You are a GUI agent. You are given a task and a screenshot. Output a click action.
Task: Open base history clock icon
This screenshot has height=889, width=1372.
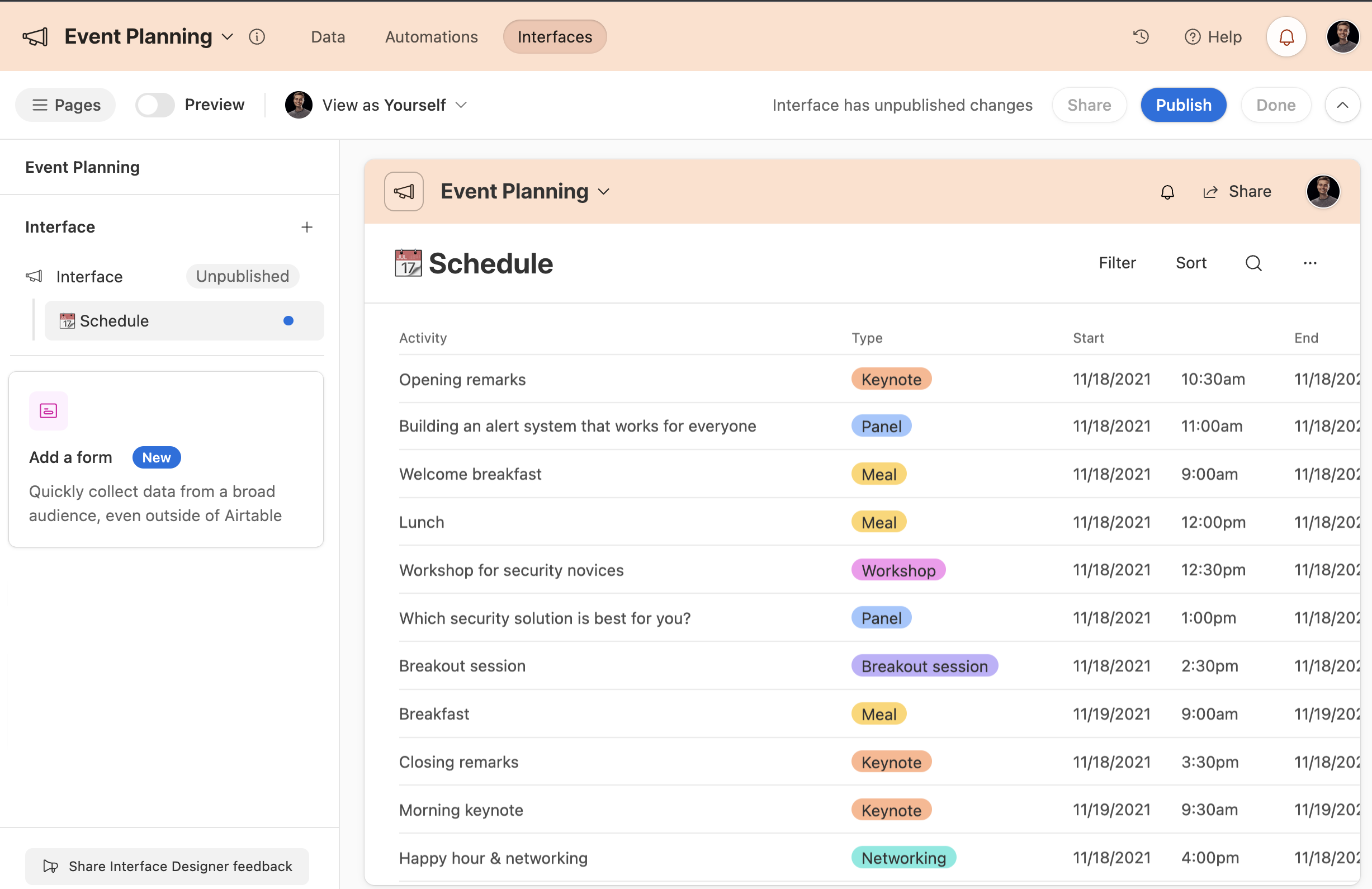click(x=1141, y=37)
